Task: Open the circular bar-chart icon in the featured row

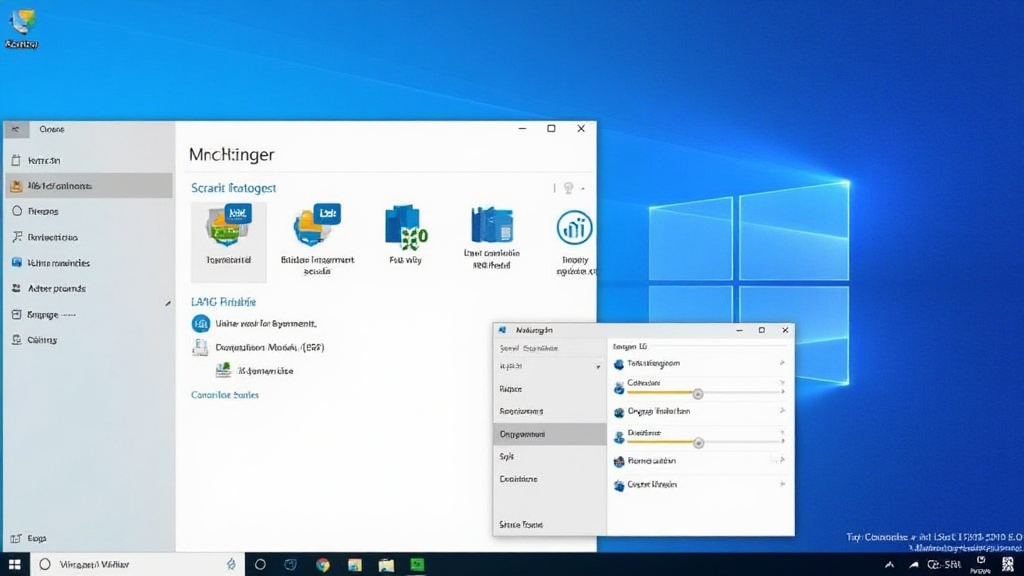Action: click(576, 228)
